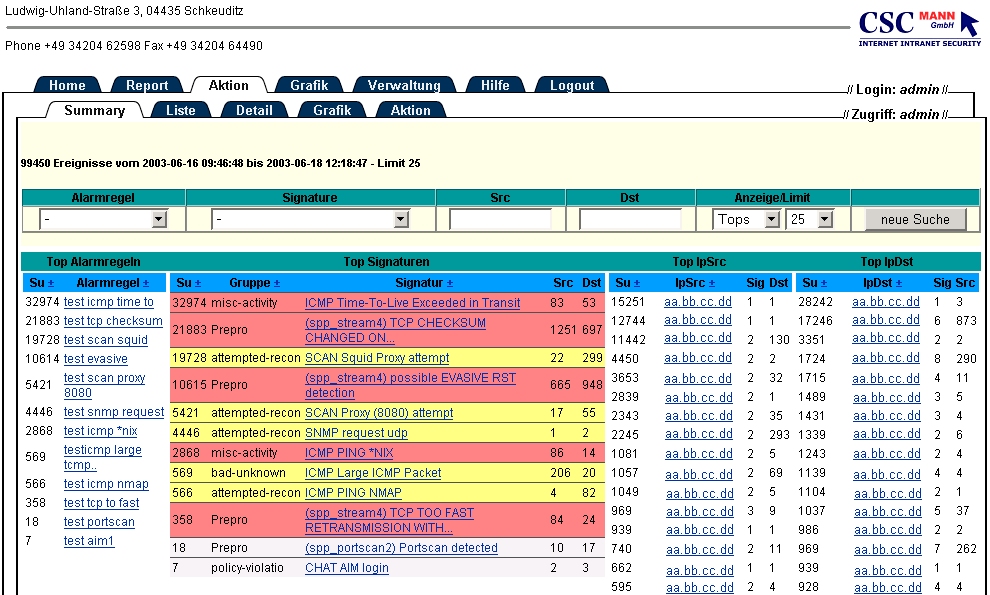Sort by IpSrc ± link
Screen dimensions: 990x595
712,284
